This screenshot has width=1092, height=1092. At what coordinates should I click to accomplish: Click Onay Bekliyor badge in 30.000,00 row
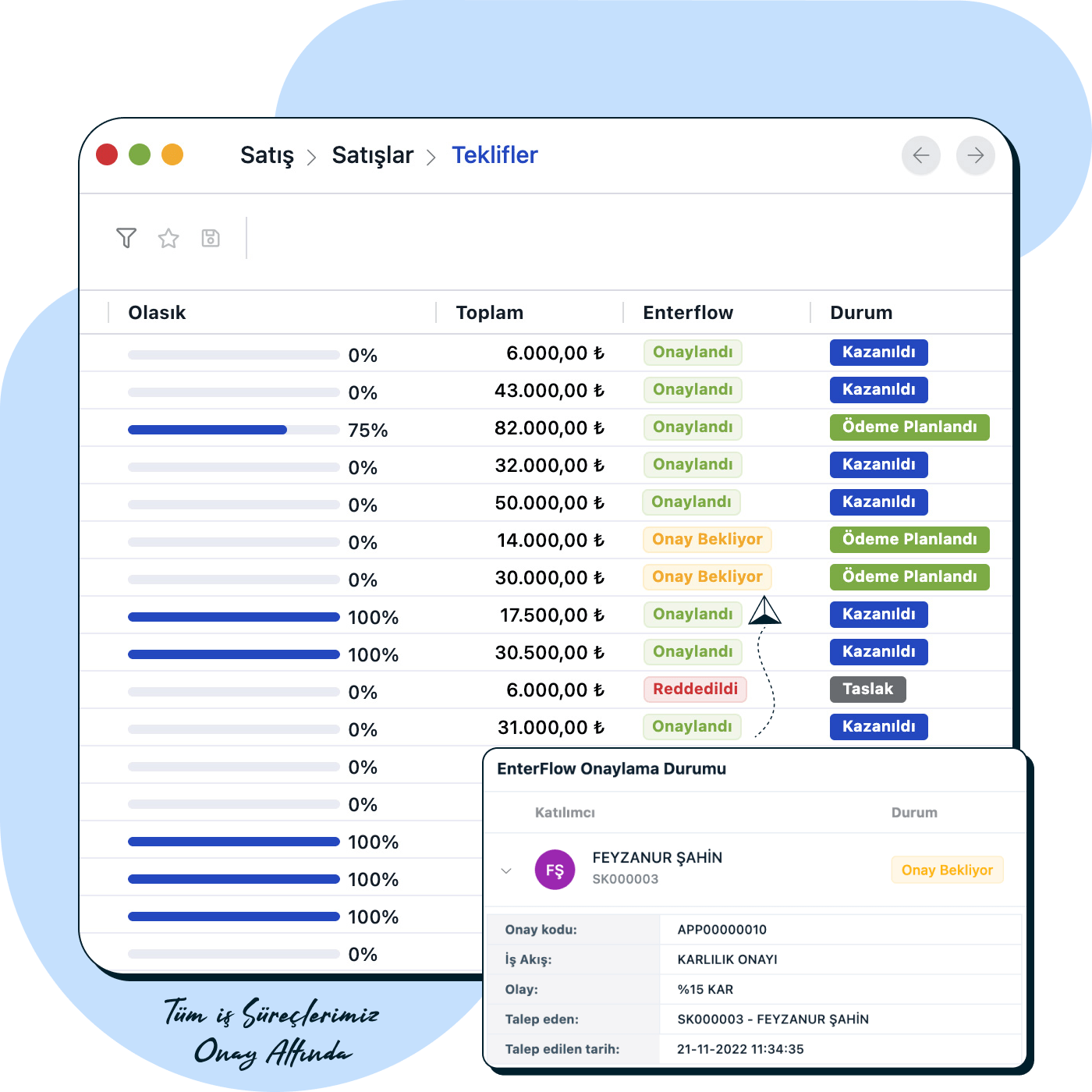tap(707, 576)
